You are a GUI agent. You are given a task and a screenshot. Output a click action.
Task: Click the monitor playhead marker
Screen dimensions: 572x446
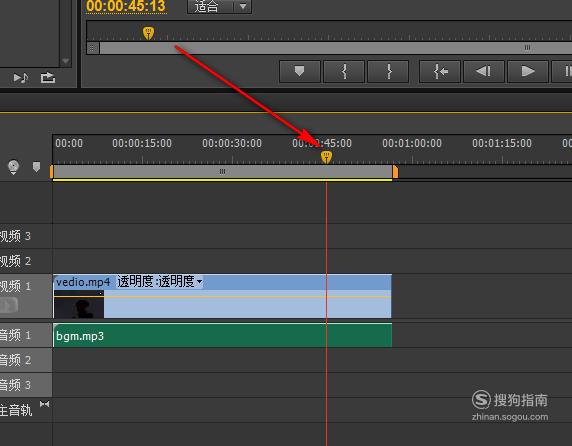148,33
